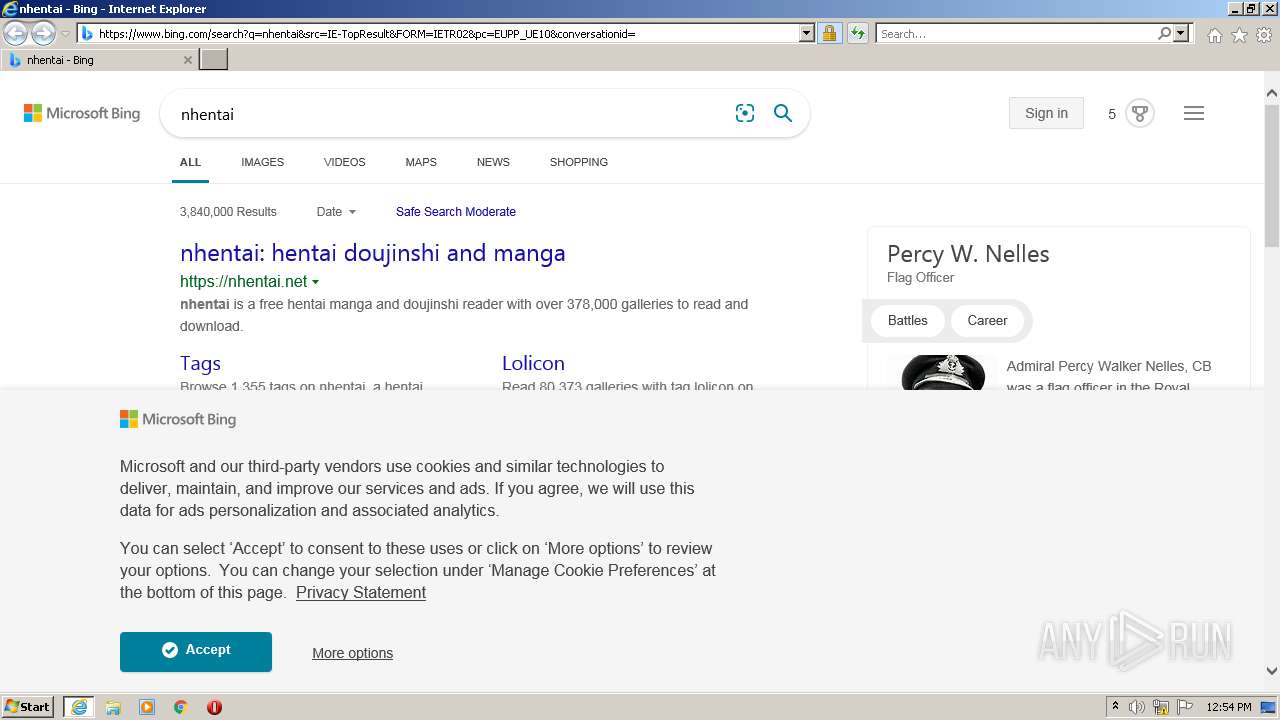
Task: Expand the green URL dropdown caret
Action: (x=316, y=283)
